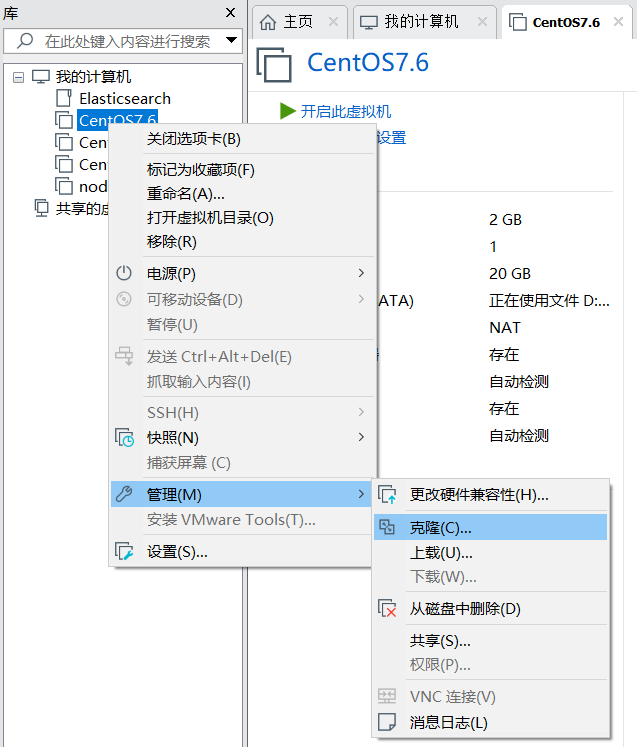This screenshot has width=637, height=747.
Task: Select 从磁盘中删除(D)
Action: 491,608
